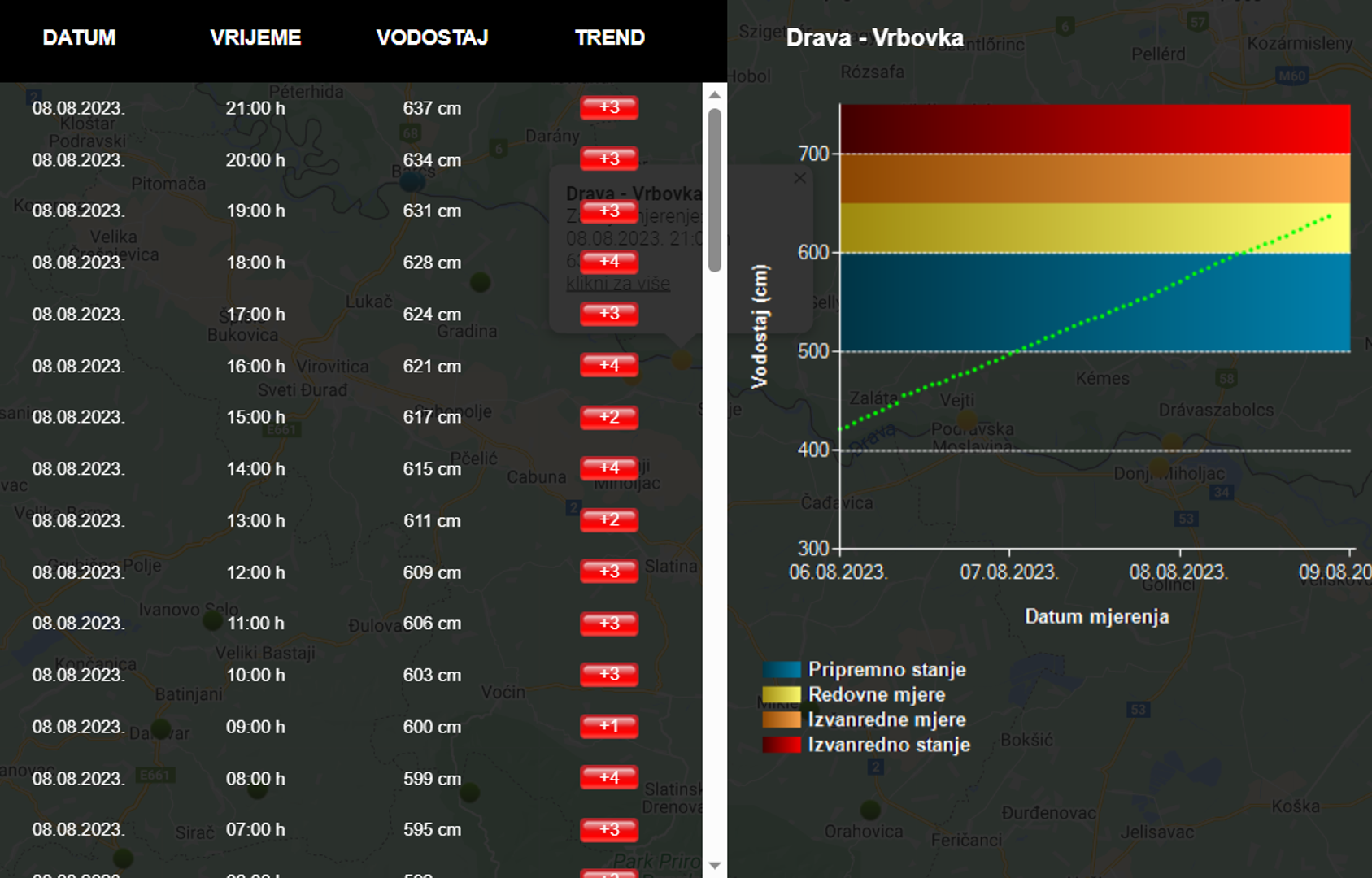Click the +2 trend badge for 15:00 h
The image size is (1372, 878).
(609, 417)
